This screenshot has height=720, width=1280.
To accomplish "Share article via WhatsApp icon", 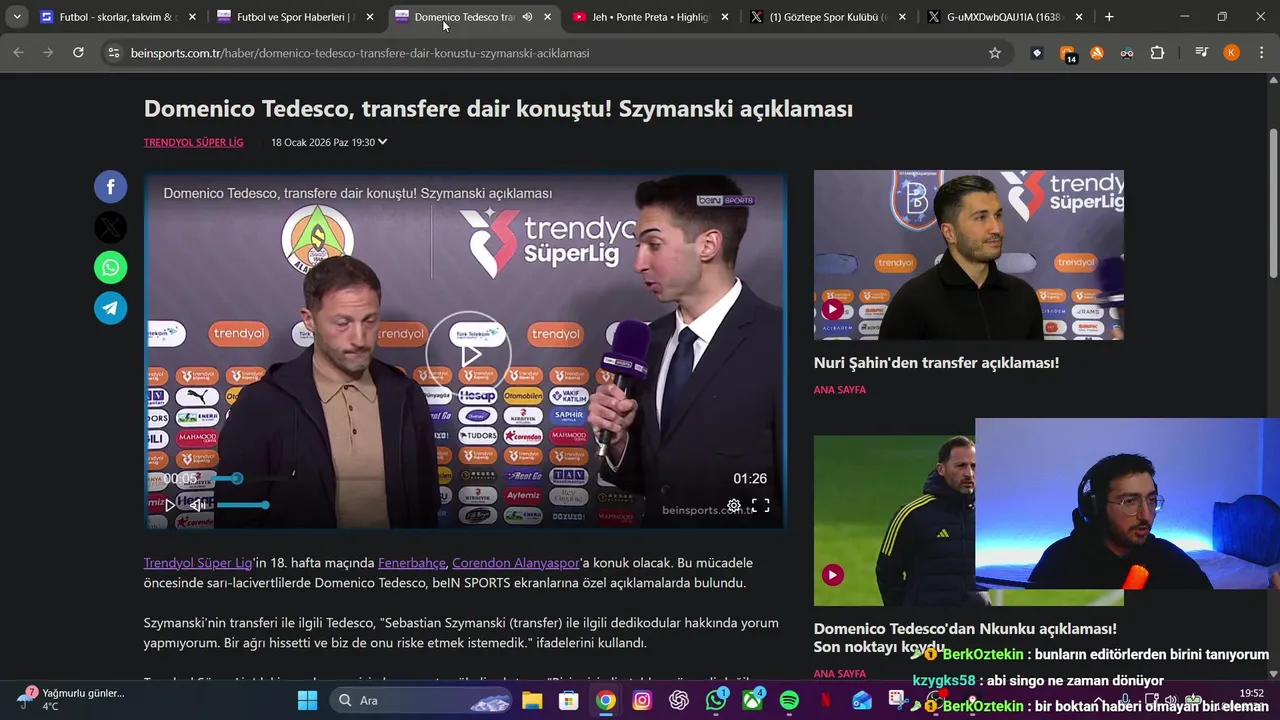I will pos(111,267).
